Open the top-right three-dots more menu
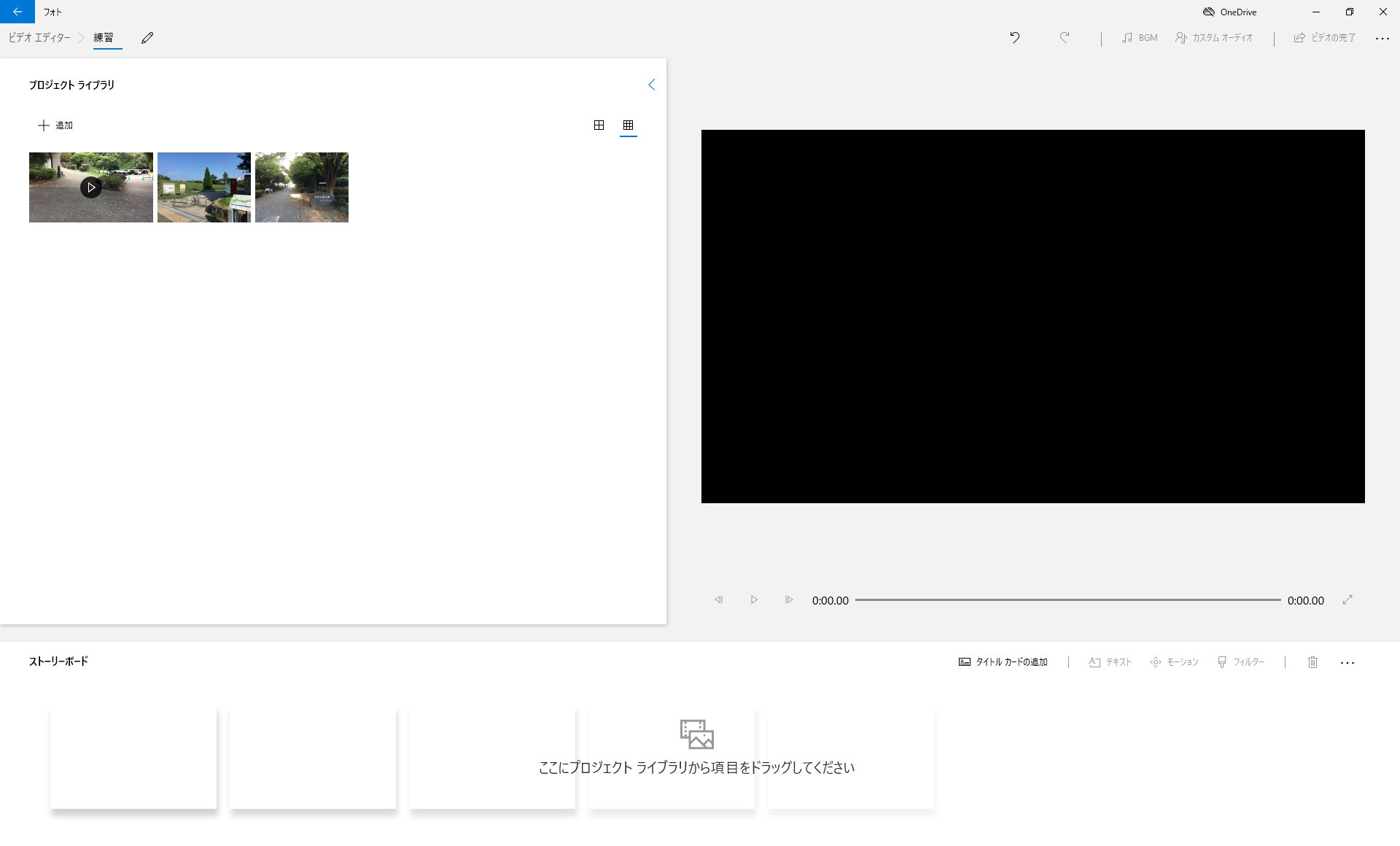 click(x=1382, y=39)
